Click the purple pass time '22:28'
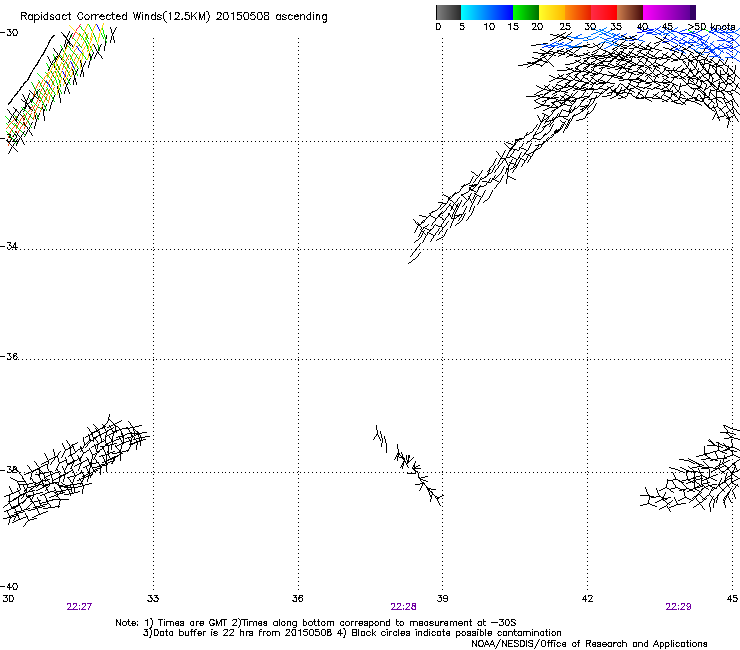 click(x=404, y=607)
